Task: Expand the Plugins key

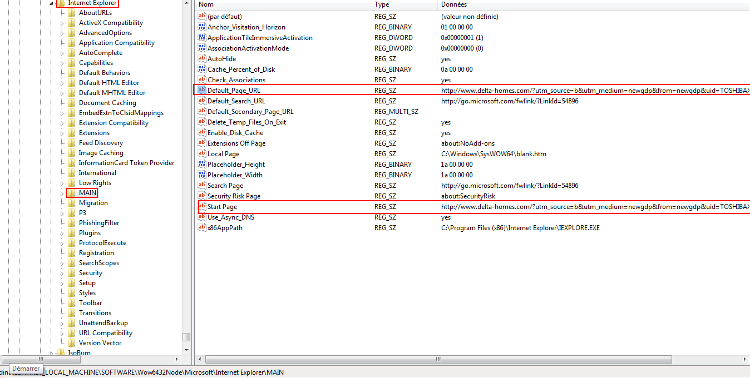Action: [62, 233]
